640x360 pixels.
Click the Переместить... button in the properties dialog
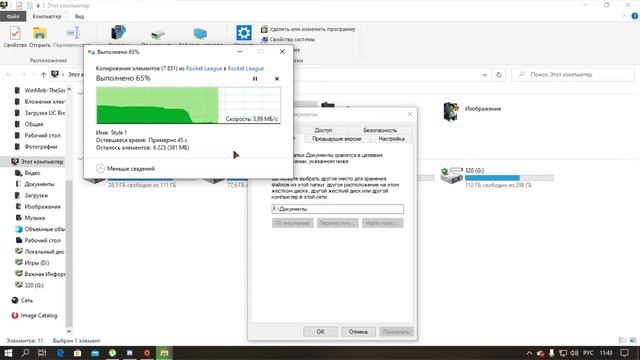[338, 223]
